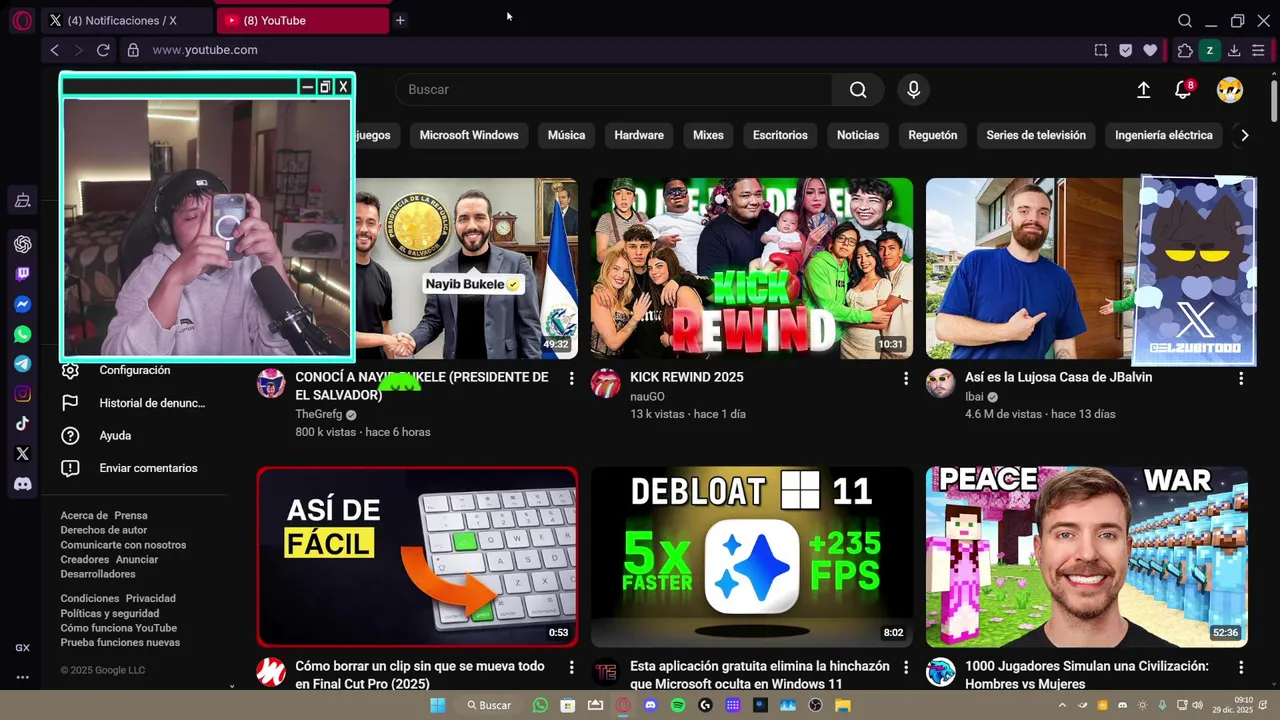
Task: Start YouTube voice search with microphone
Action: (x=913, y=90)
